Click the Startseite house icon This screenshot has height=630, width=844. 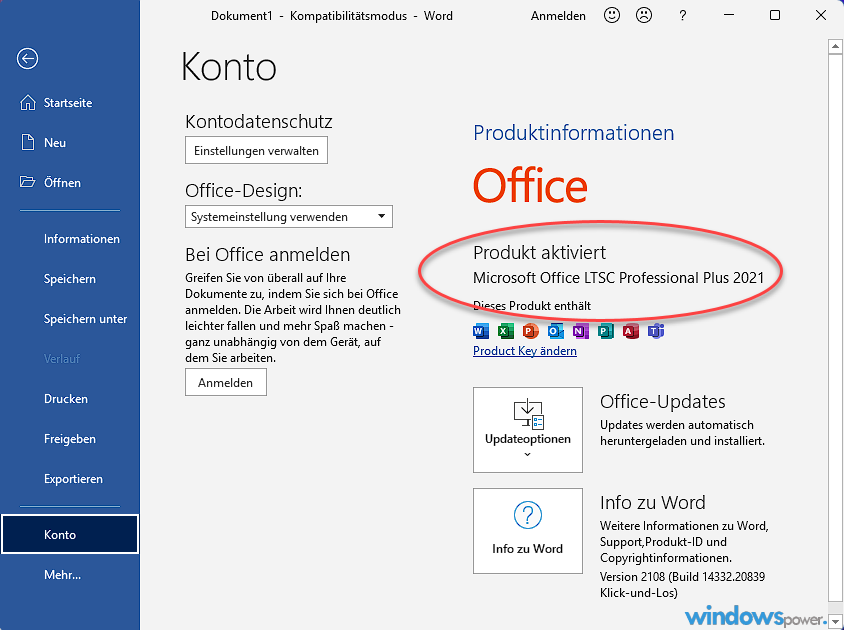(x=27, y=102)
